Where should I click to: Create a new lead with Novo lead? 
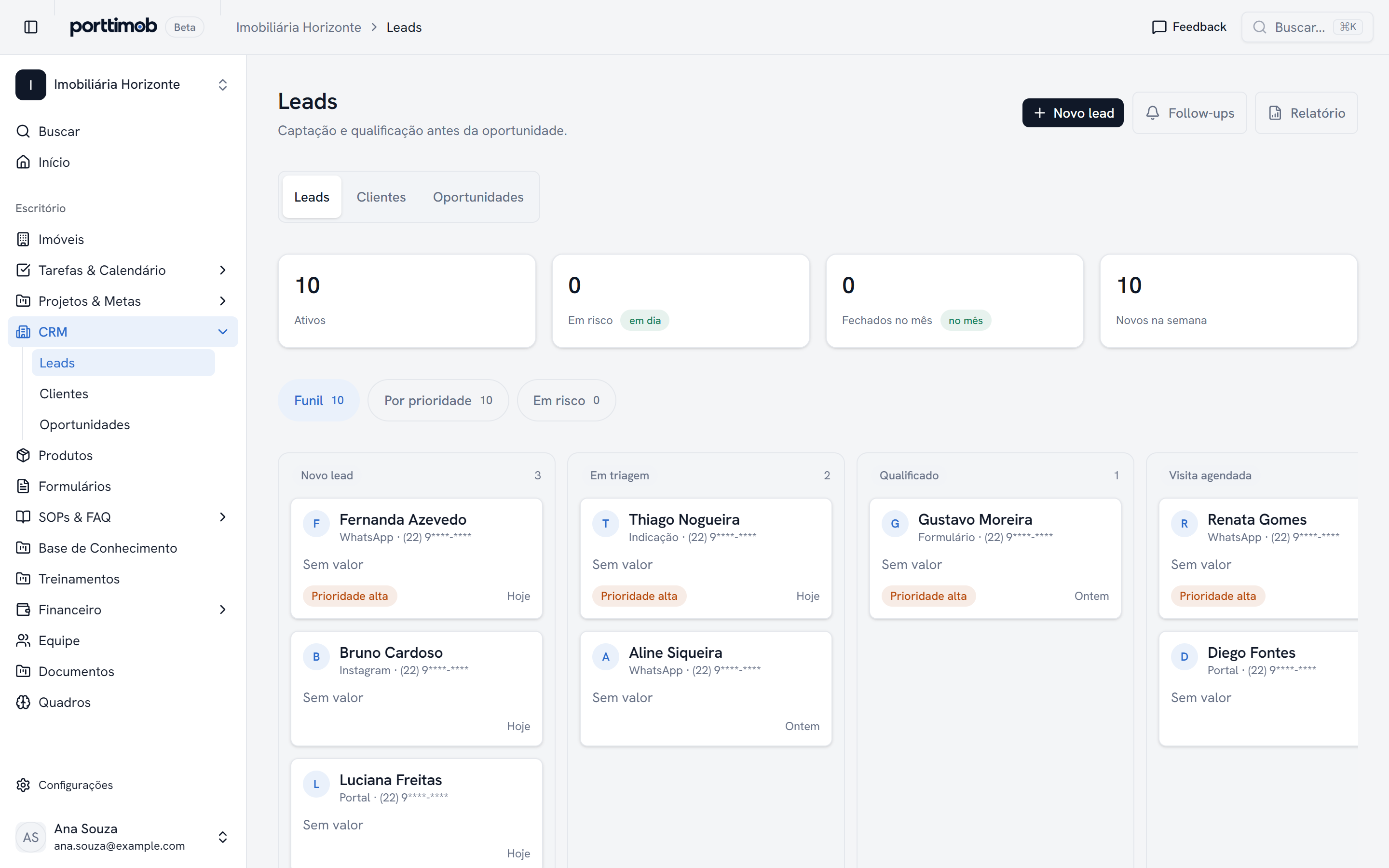coord(1072,113)
